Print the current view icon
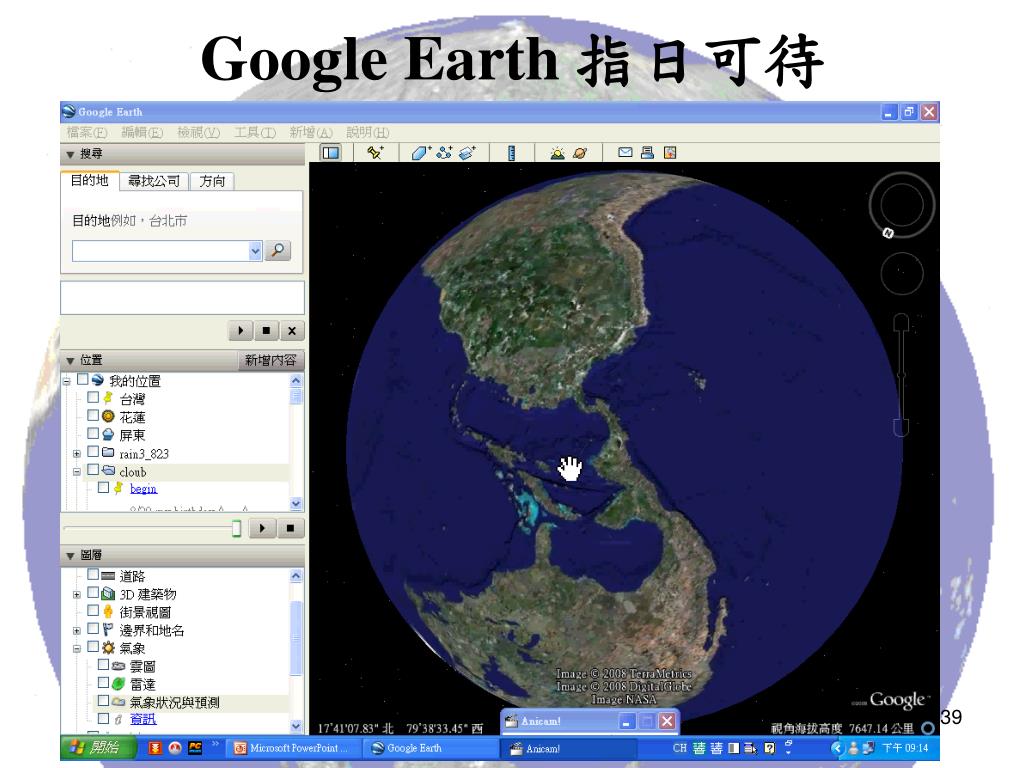 point(647,152)
